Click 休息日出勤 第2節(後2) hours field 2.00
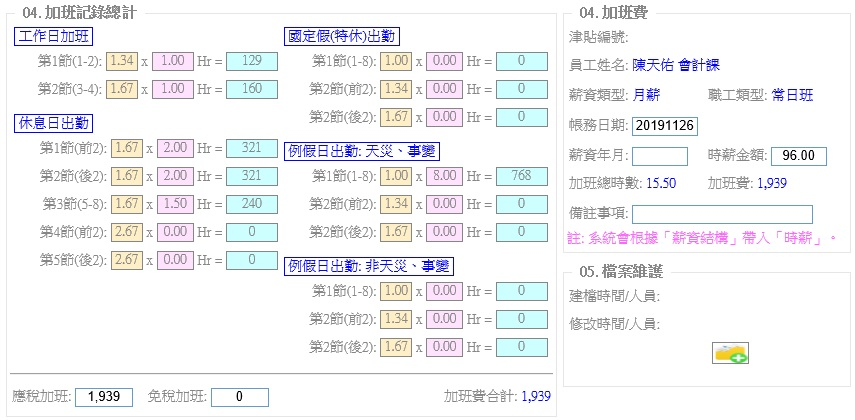The height and width of the screenshot is (420, 855). 175,176
